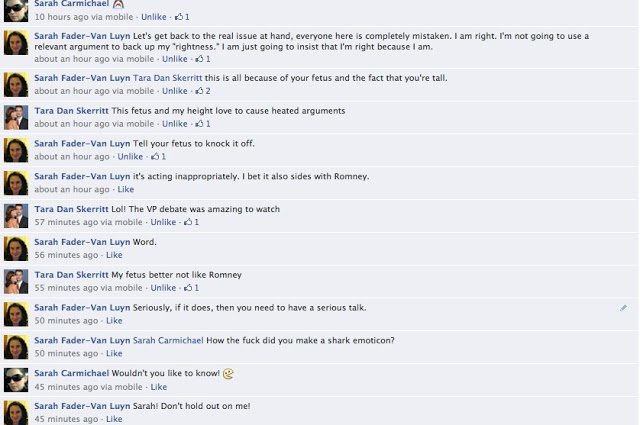Click thumbs-up icon showing 2 likes

click(x=203, y=91)
